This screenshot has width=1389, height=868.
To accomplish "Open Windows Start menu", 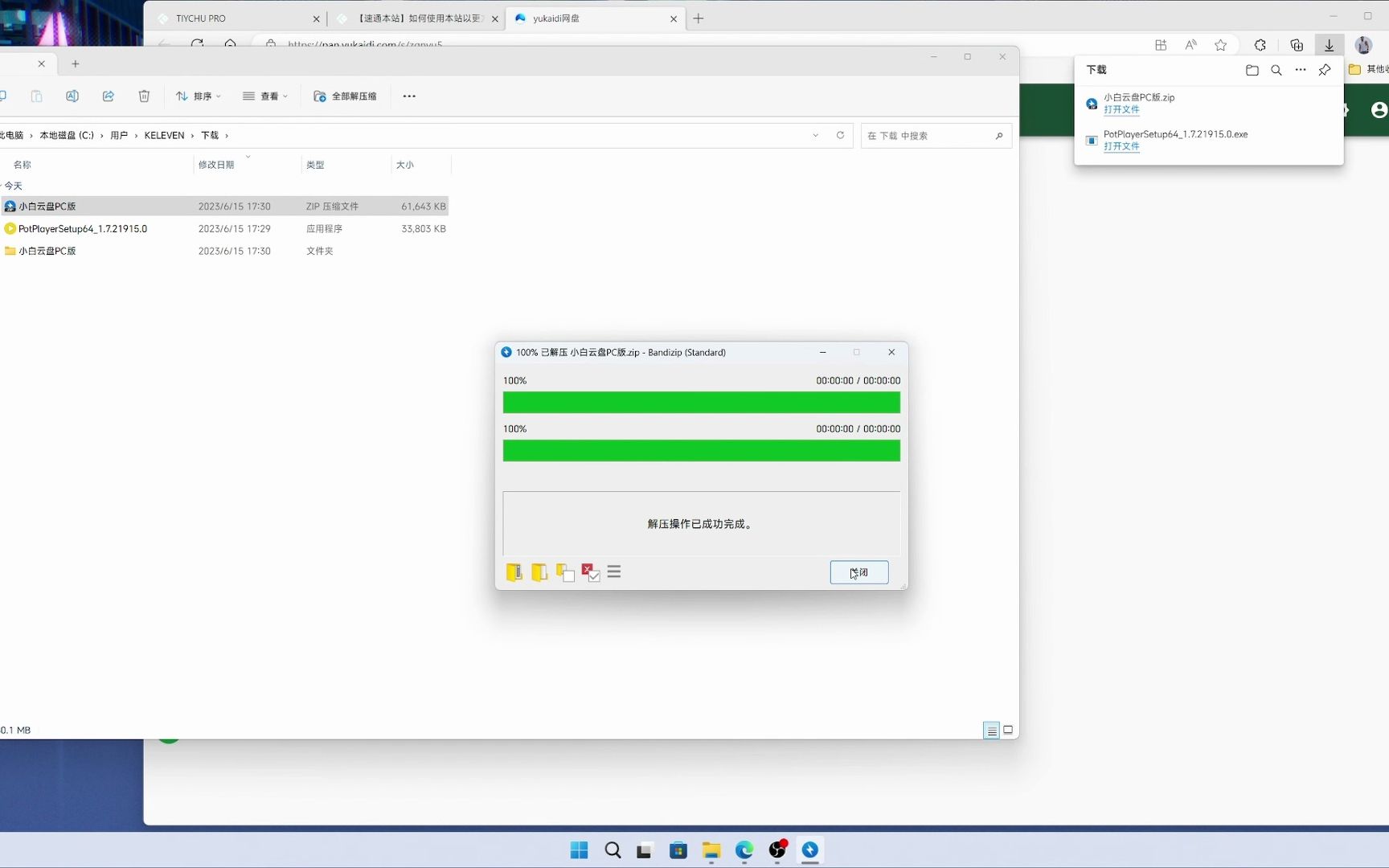I will pos(579,850).
